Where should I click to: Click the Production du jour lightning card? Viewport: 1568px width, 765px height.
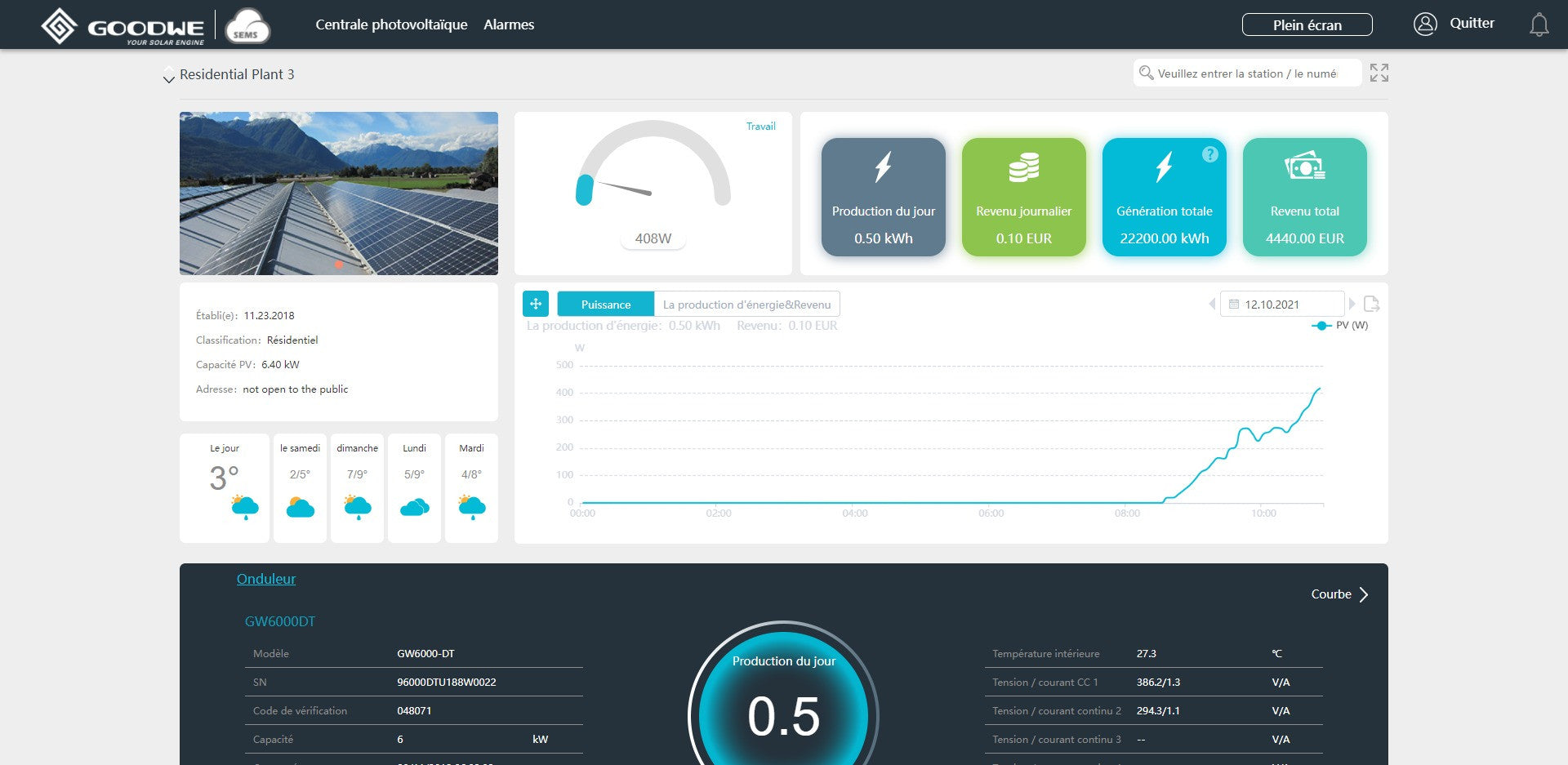[884, 197]
